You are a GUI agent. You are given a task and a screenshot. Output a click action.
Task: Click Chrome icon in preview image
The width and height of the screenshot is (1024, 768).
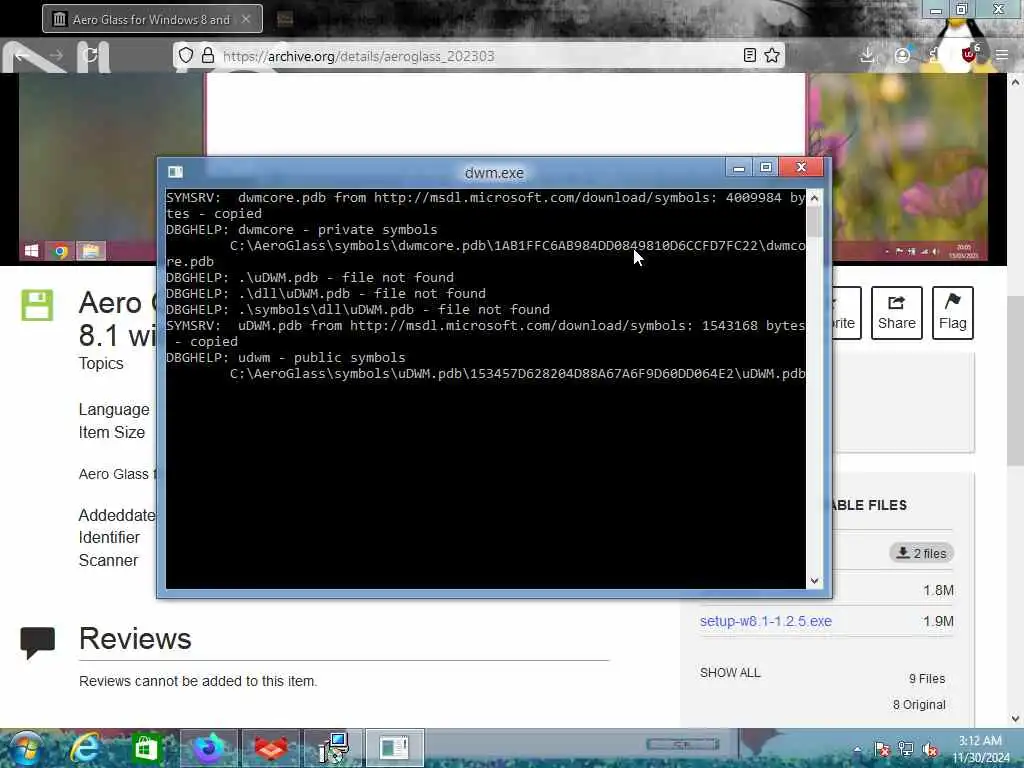[60, 251]
